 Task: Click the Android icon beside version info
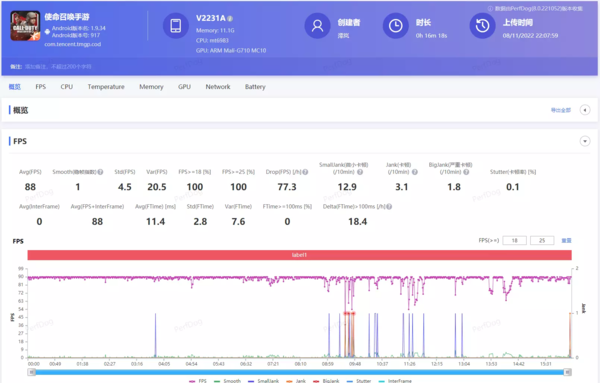[x=47, y=32]
